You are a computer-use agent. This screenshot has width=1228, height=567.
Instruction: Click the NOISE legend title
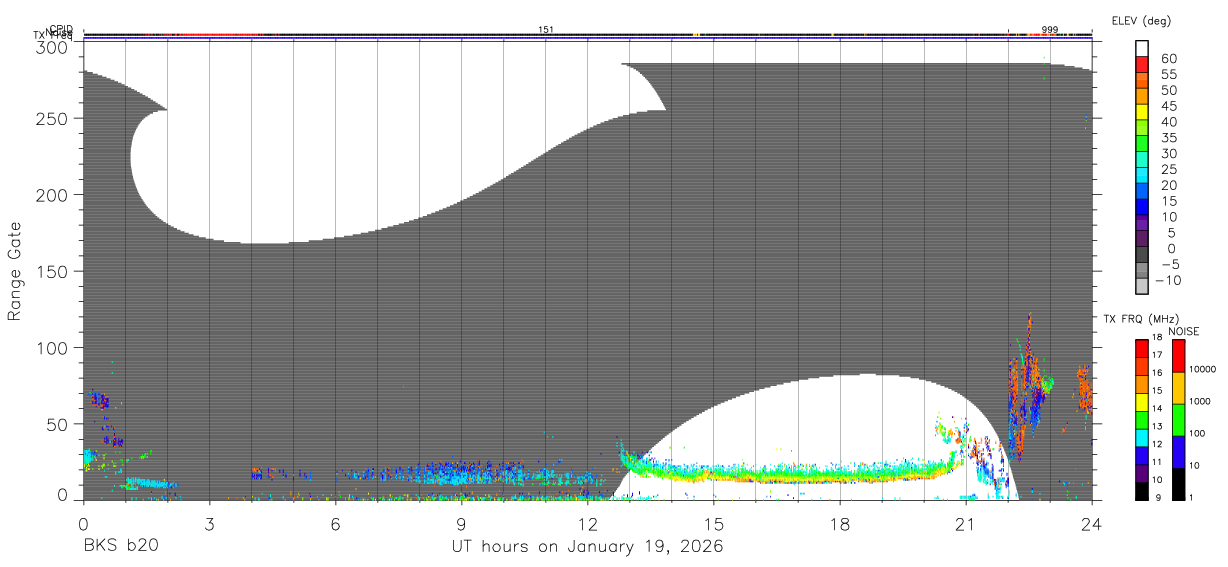pos(1184,331)
